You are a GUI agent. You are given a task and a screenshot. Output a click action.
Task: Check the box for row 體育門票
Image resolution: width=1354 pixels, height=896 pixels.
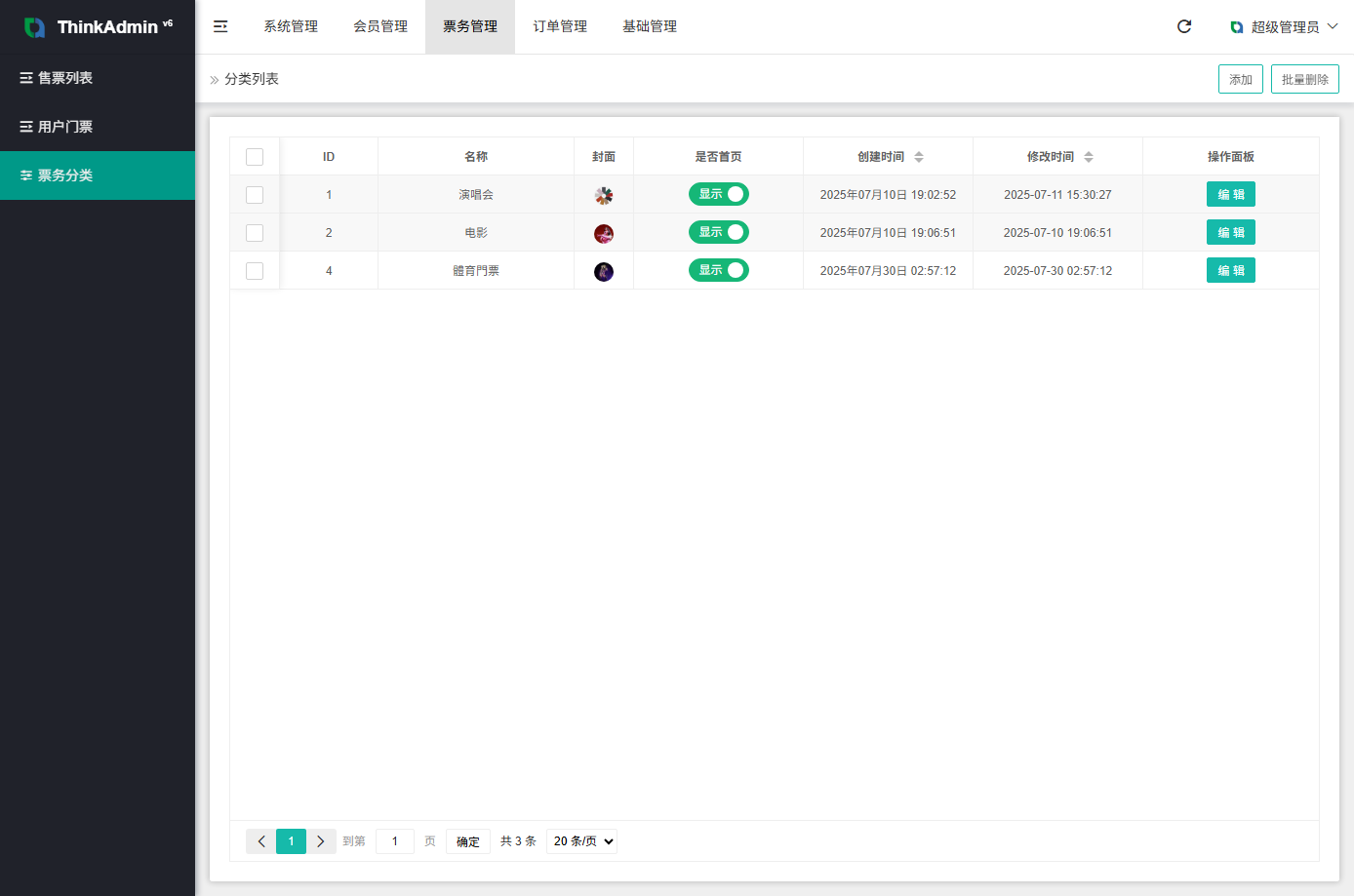pyautogui.click(x=255, y=271)
